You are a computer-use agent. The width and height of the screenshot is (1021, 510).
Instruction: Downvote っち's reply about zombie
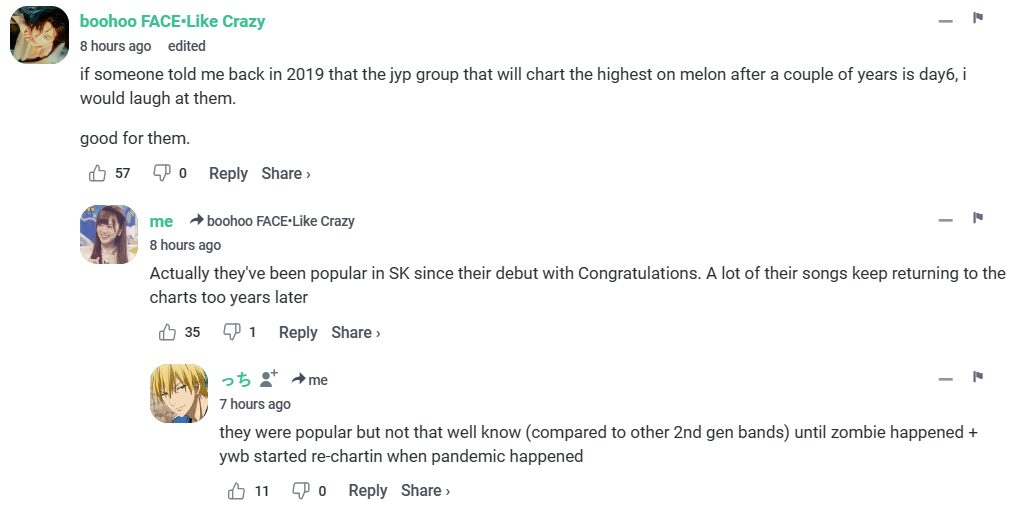(301, 490)
